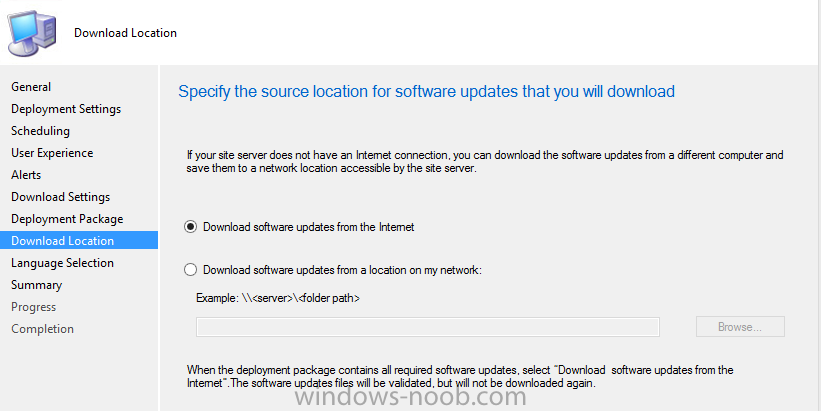Viewport: 821px width, 411px height.
Task: Select the highlighted Download Location step
Action: (79, 241)
